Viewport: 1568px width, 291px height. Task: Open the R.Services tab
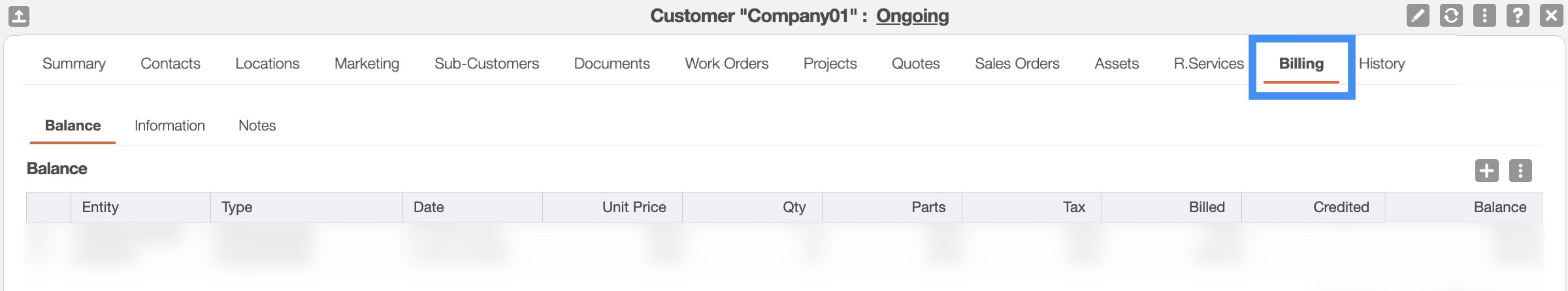click(x=1209, y=63)
